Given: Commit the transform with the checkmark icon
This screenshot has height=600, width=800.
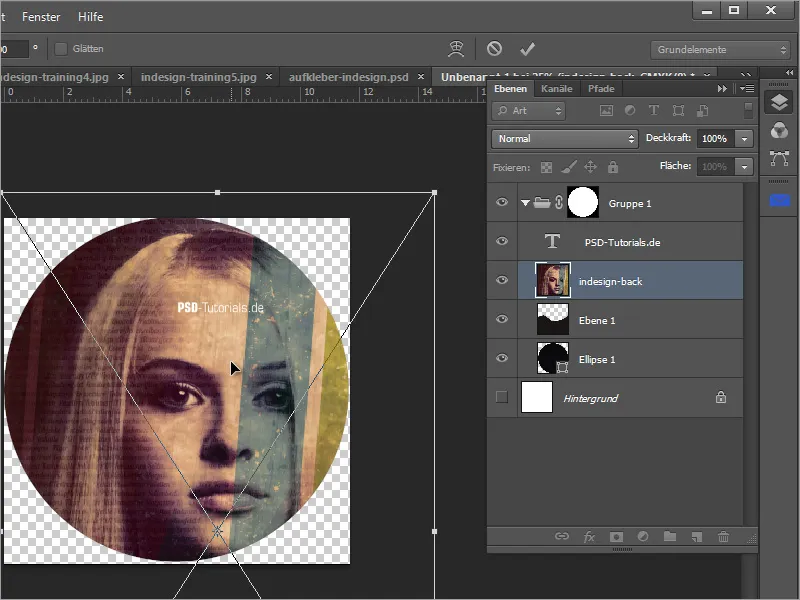Looking at the screenshot, I should point(528,49).
